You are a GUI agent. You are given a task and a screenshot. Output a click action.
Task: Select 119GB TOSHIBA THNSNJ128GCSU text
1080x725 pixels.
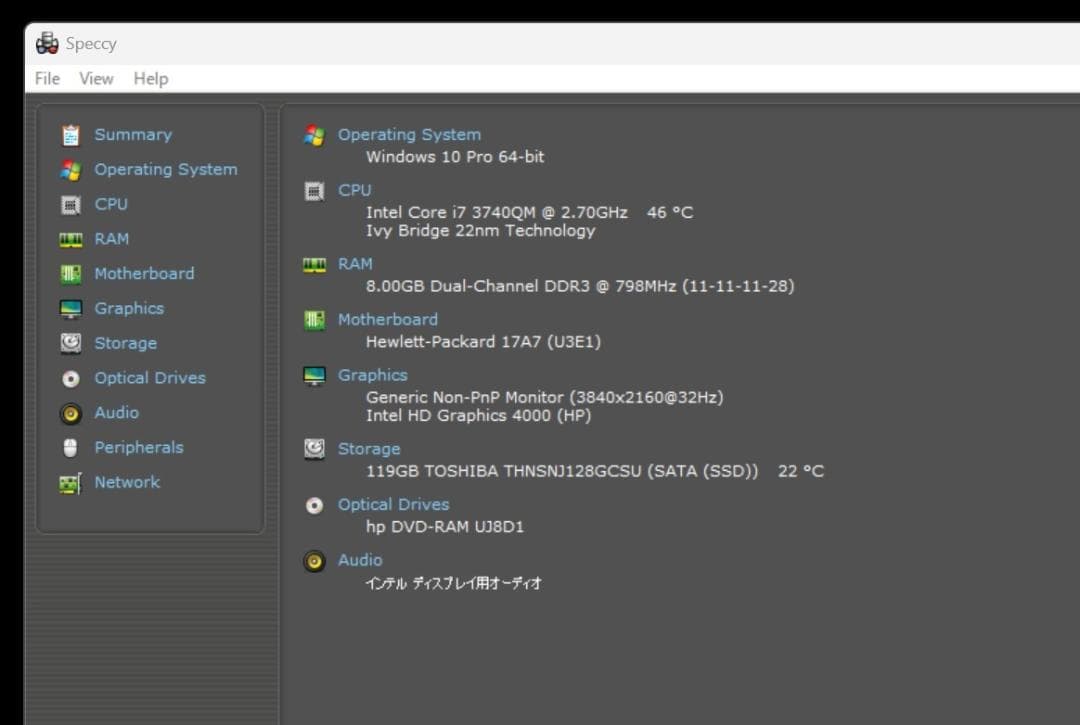coord(561,471)
